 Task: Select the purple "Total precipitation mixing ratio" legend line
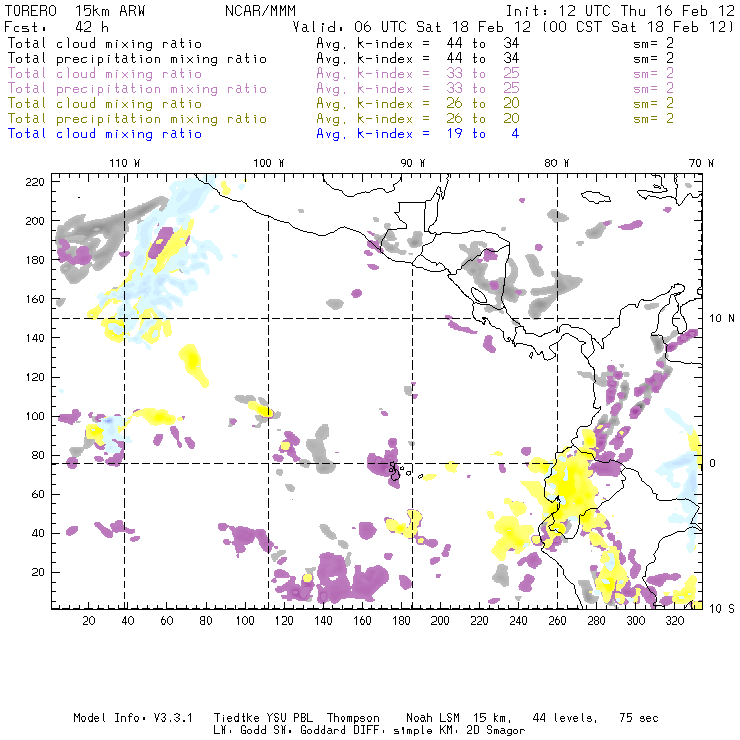137,89
